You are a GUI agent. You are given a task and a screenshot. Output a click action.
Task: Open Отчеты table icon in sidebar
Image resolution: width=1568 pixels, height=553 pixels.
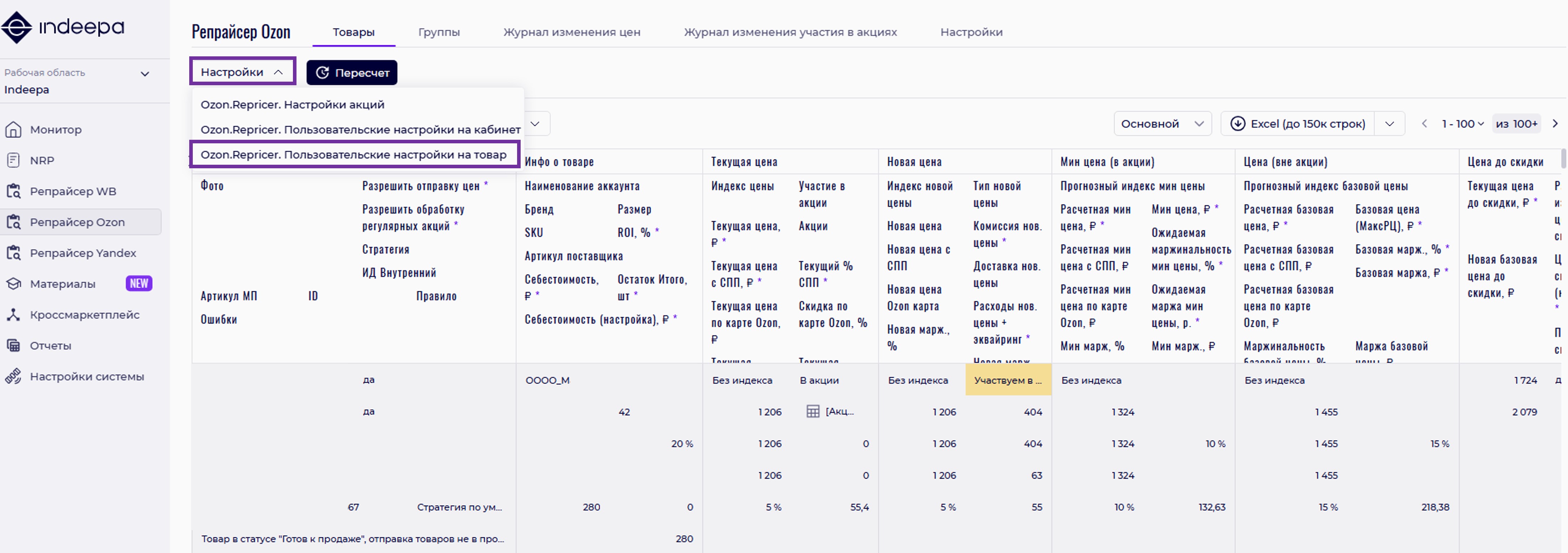(x=14, y=346)
